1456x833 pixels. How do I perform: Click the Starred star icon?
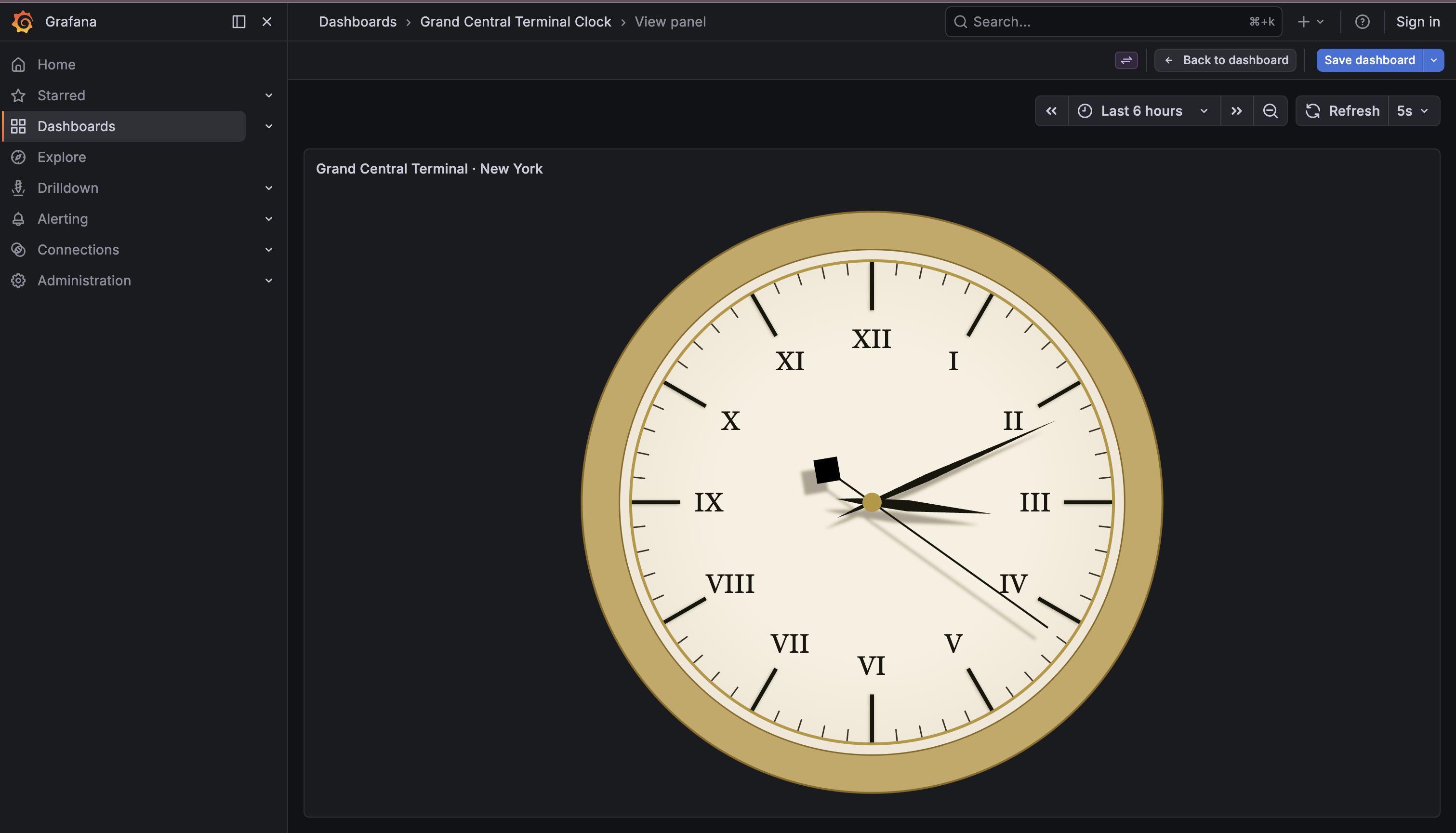18,95
